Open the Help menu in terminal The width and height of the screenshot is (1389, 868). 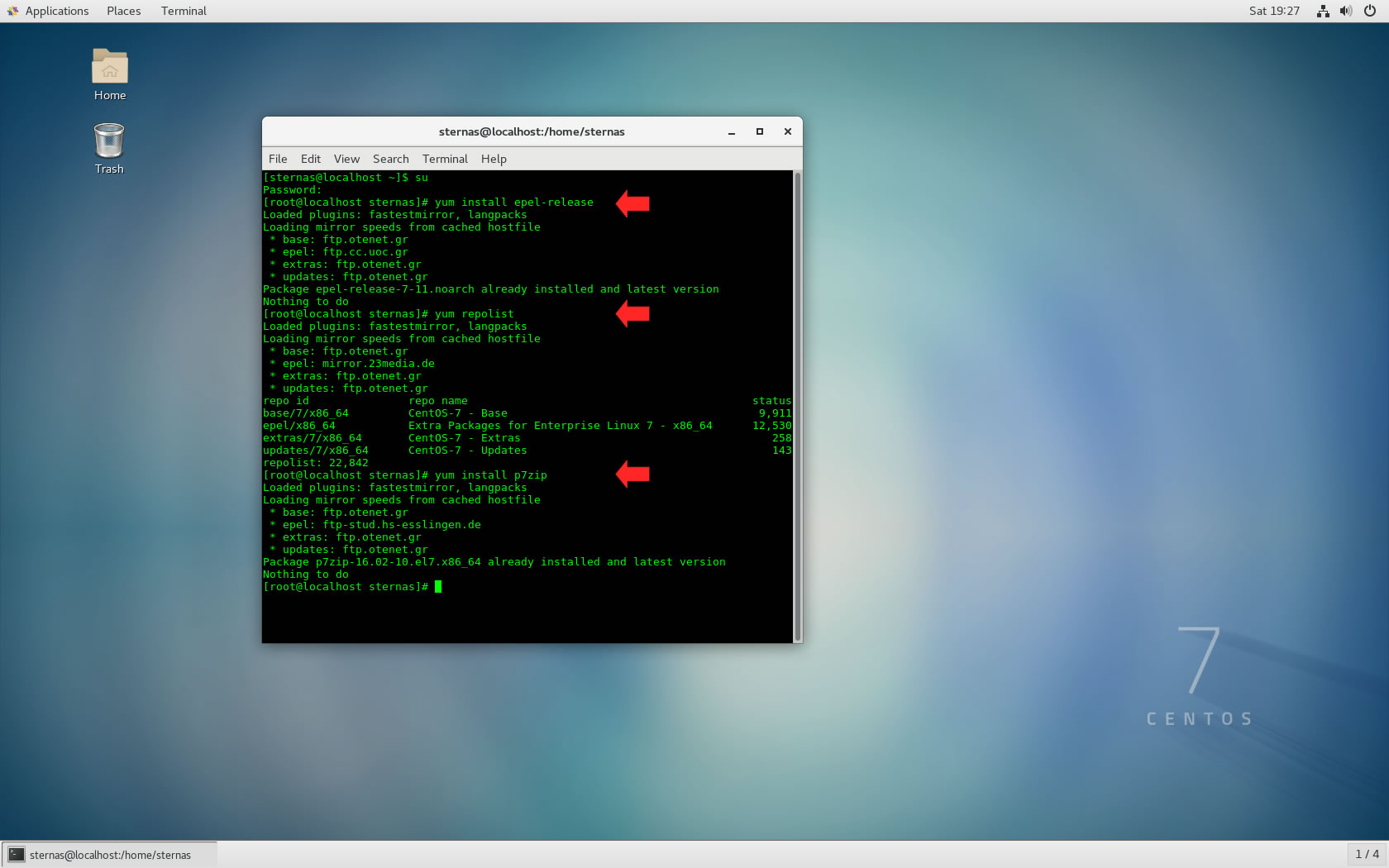(x=494, y=159)
